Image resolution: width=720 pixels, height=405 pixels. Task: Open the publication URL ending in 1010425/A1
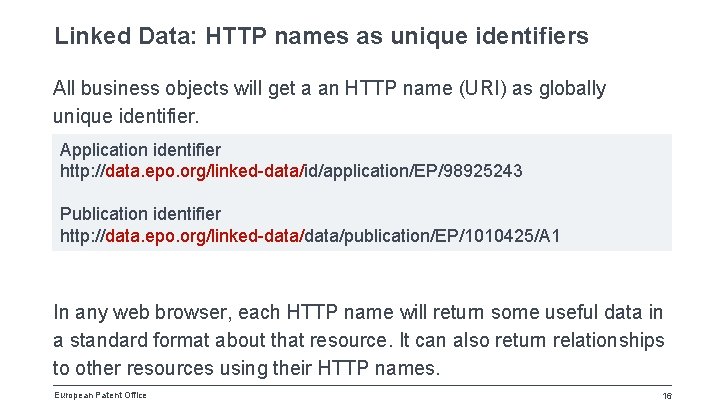pos(310,236)
